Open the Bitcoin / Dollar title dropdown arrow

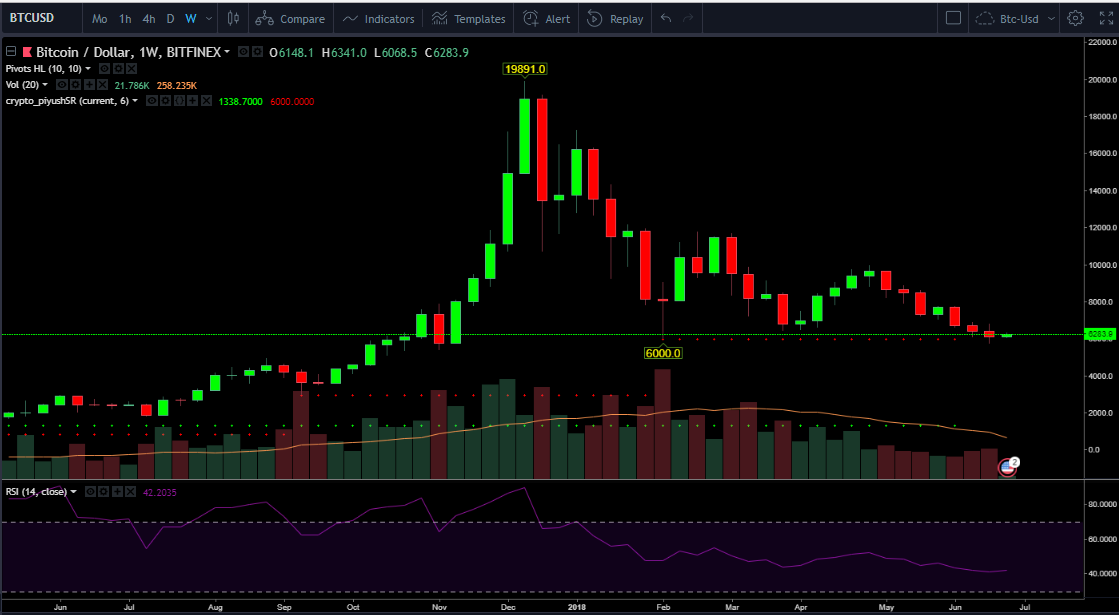coord(227,51)
